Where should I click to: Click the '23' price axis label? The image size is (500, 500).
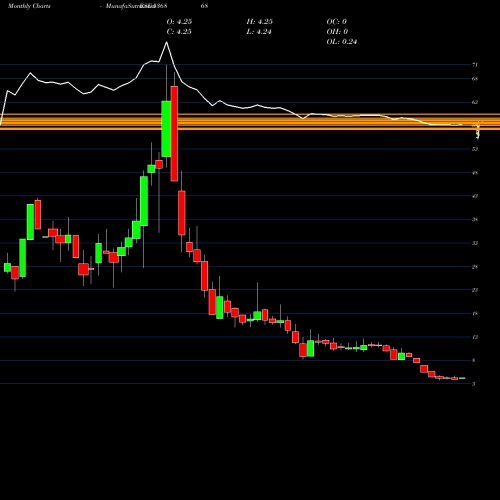point(475,290)
